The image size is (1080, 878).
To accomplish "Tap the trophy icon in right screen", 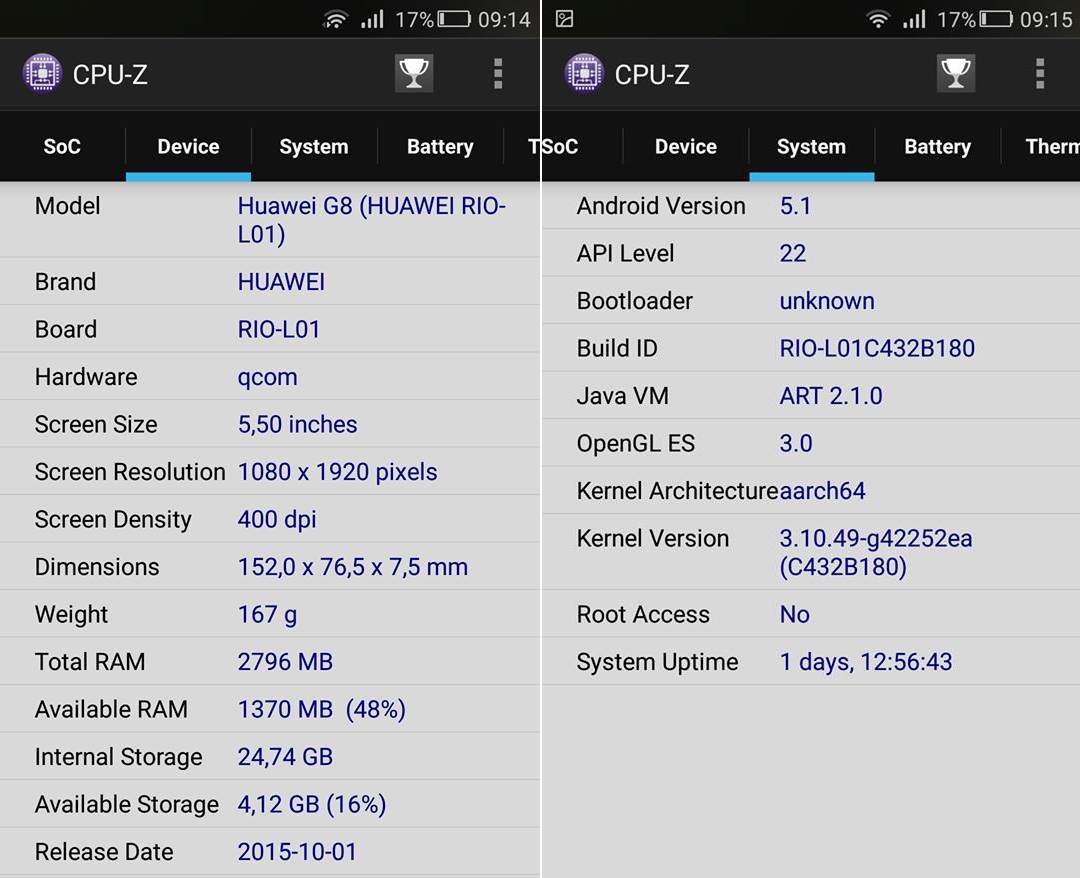I will point(956,73).
